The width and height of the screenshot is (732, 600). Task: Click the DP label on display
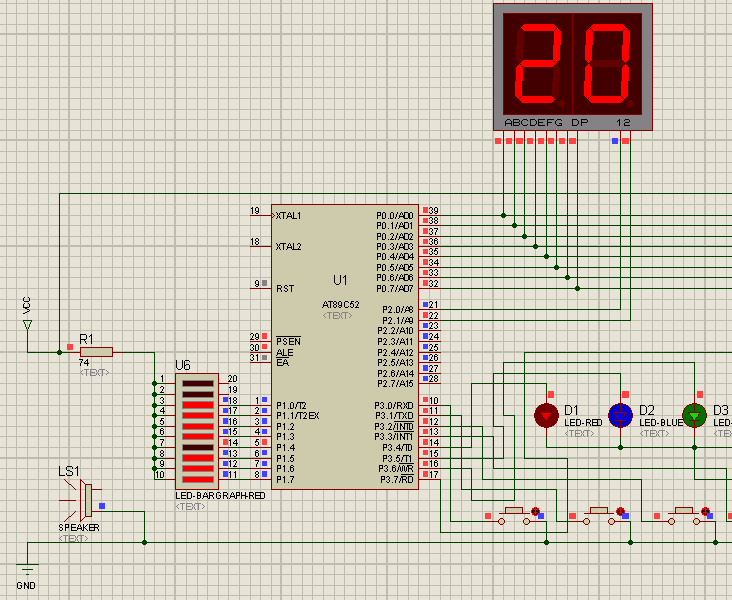click(x=580, y=122)
